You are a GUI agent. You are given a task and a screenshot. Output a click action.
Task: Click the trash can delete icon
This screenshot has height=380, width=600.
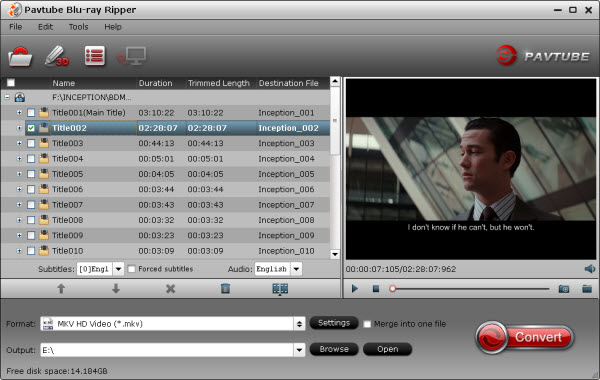(x=225, y=289)
